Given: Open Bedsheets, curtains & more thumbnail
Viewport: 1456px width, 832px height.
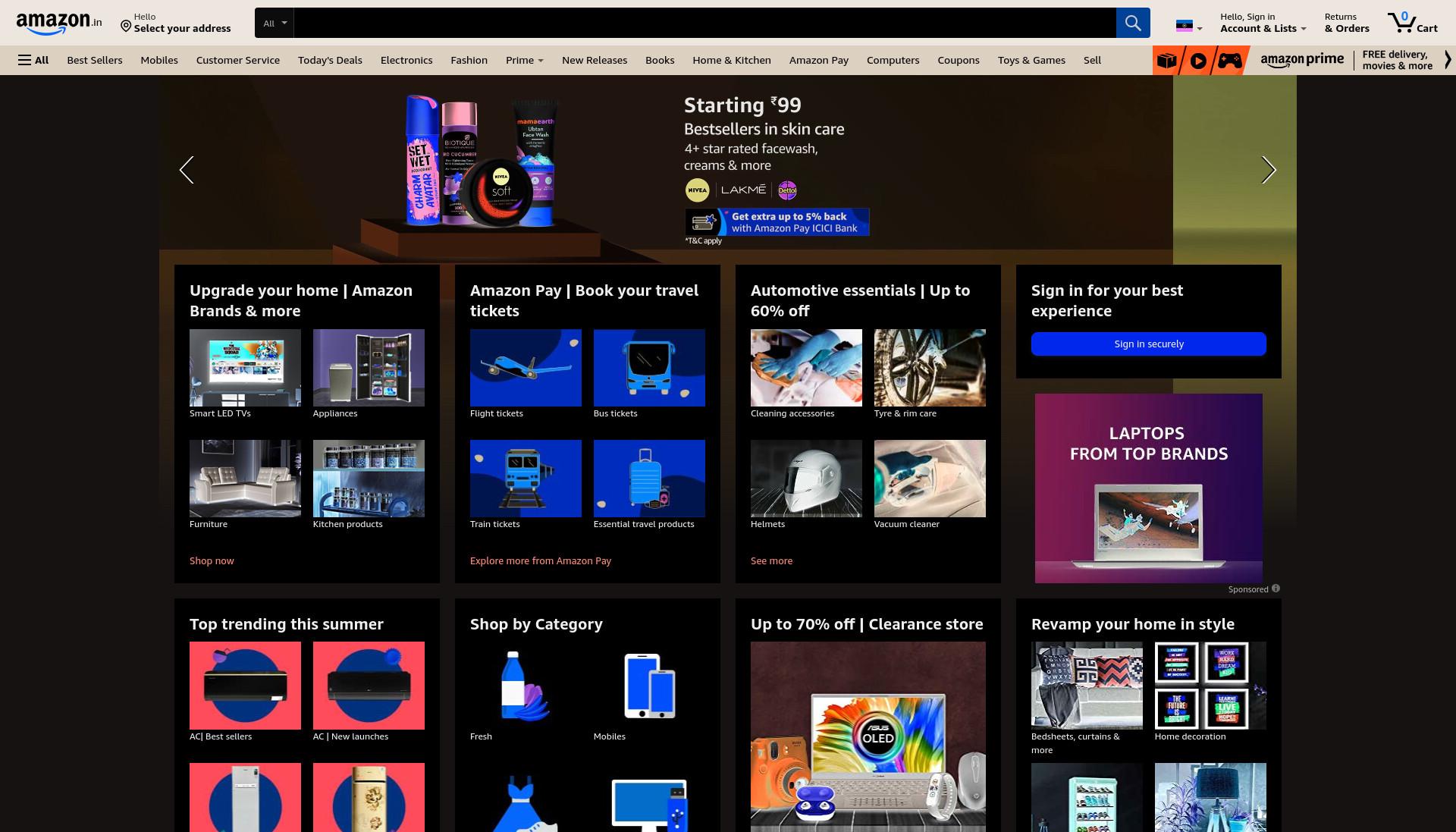Looking at the screenshot, I should (x=1087, y=686).
